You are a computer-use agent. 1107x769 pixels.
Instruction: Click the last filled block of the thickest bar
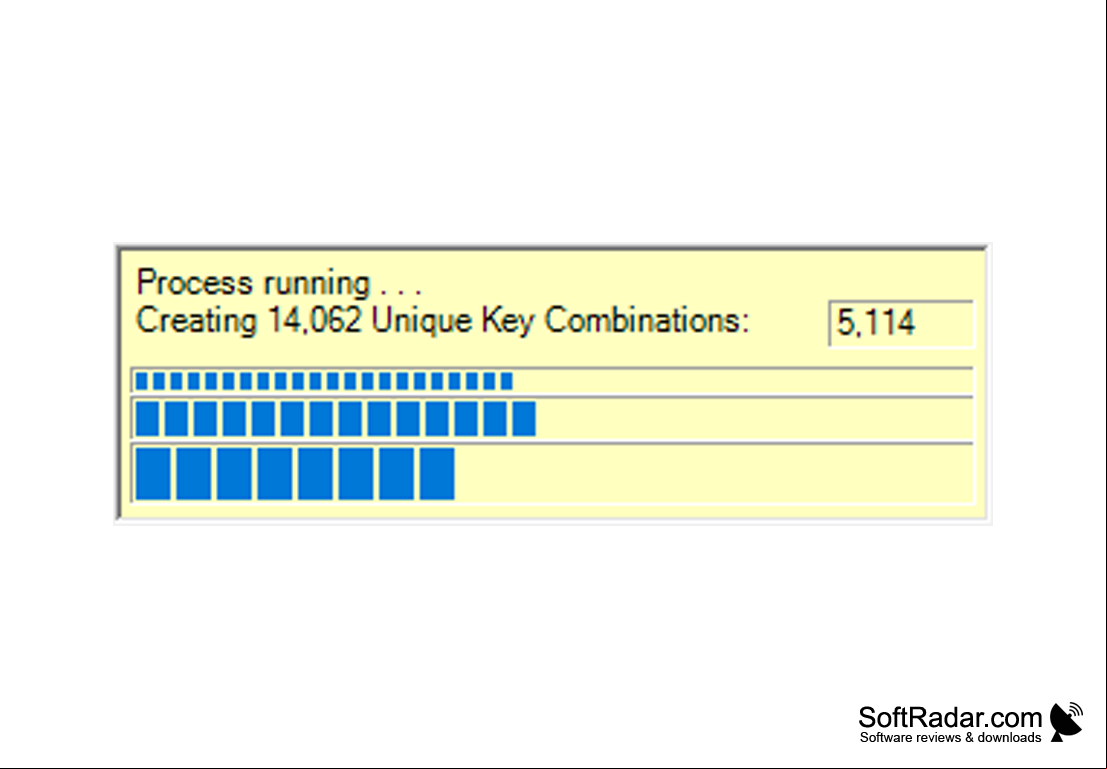tap(437, 474)
